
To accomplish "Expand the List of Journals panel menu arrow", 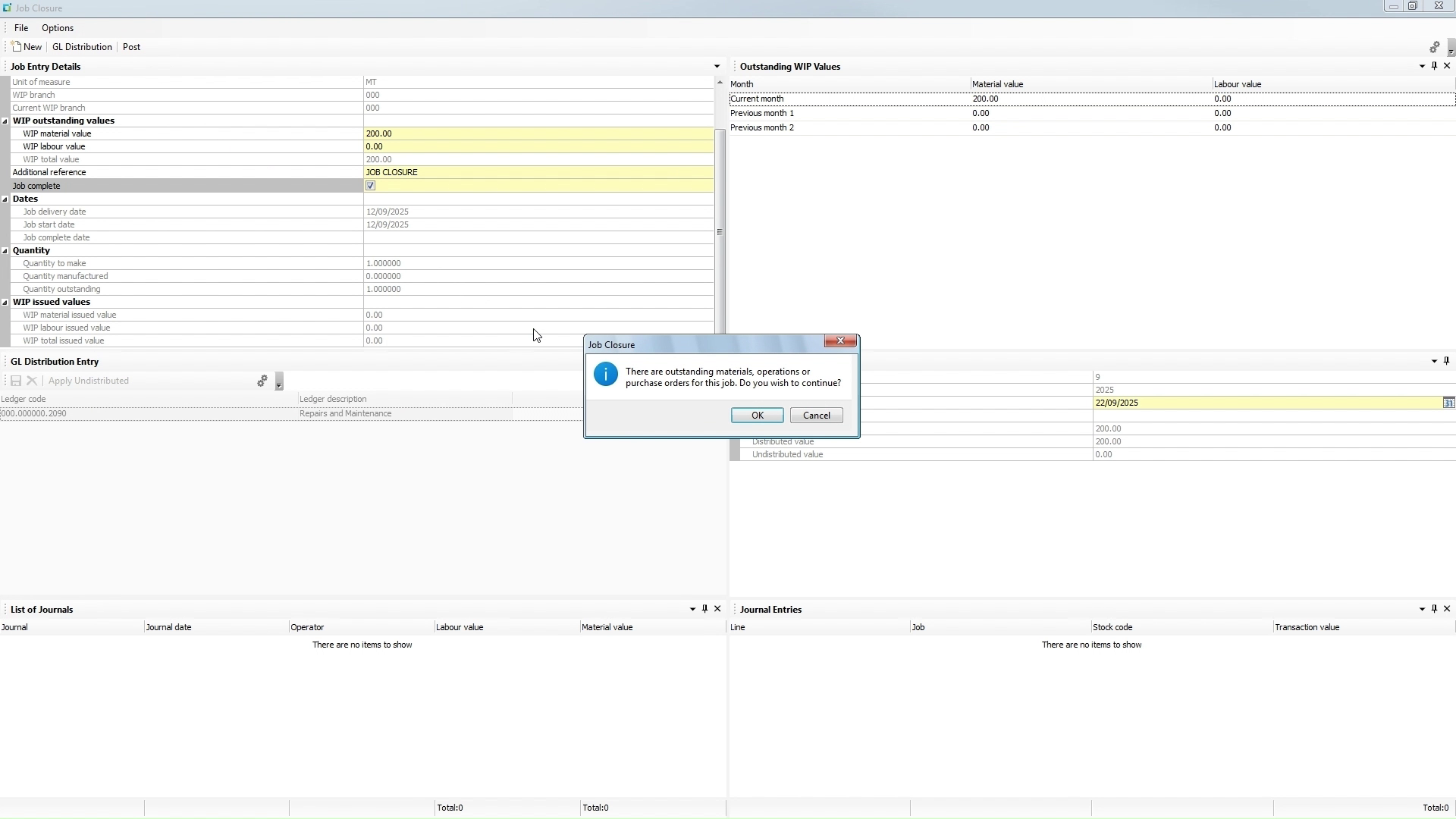I will coord(691,609).
